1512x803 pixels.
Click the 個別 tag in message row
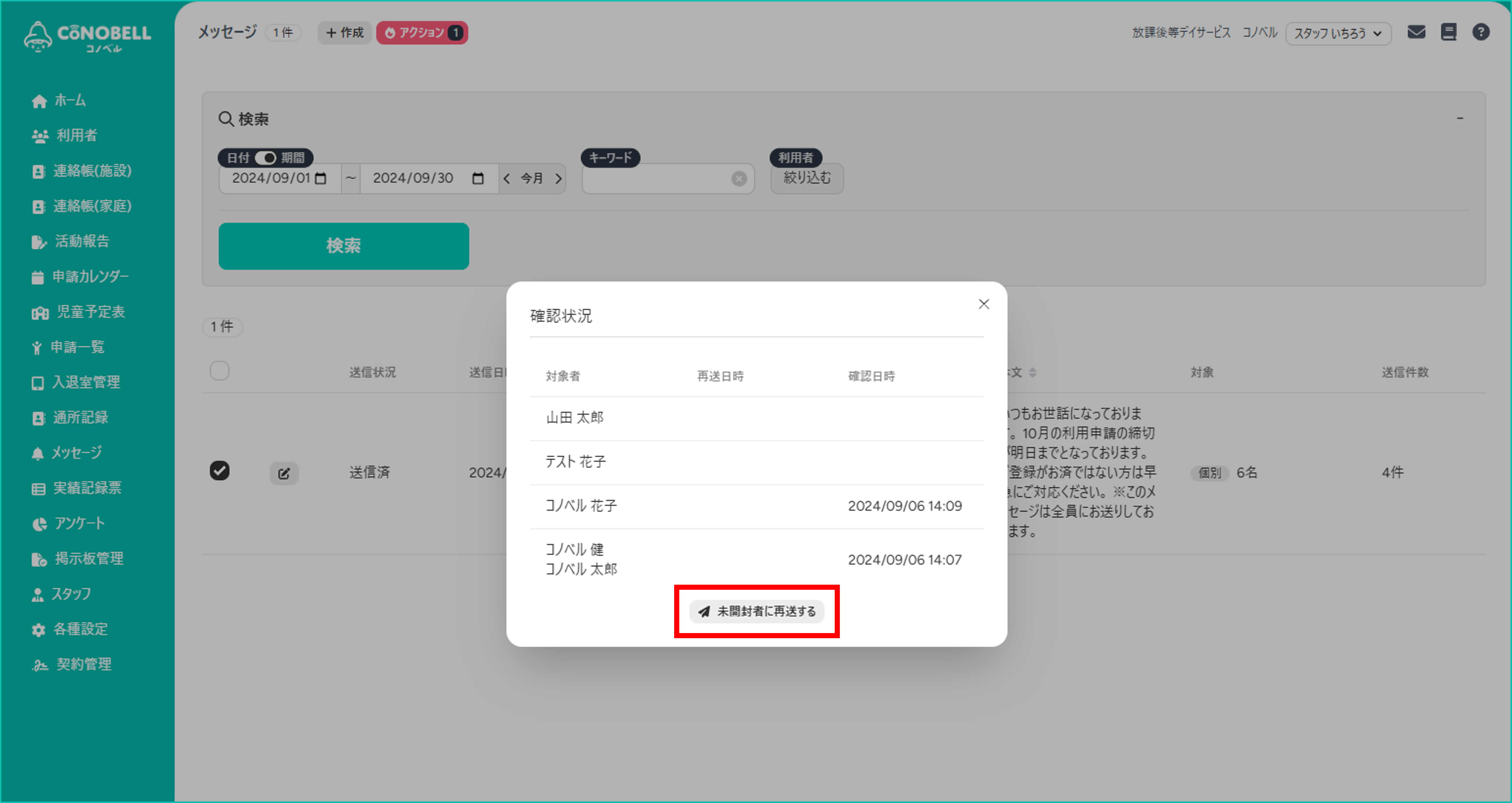[1209, 473]
